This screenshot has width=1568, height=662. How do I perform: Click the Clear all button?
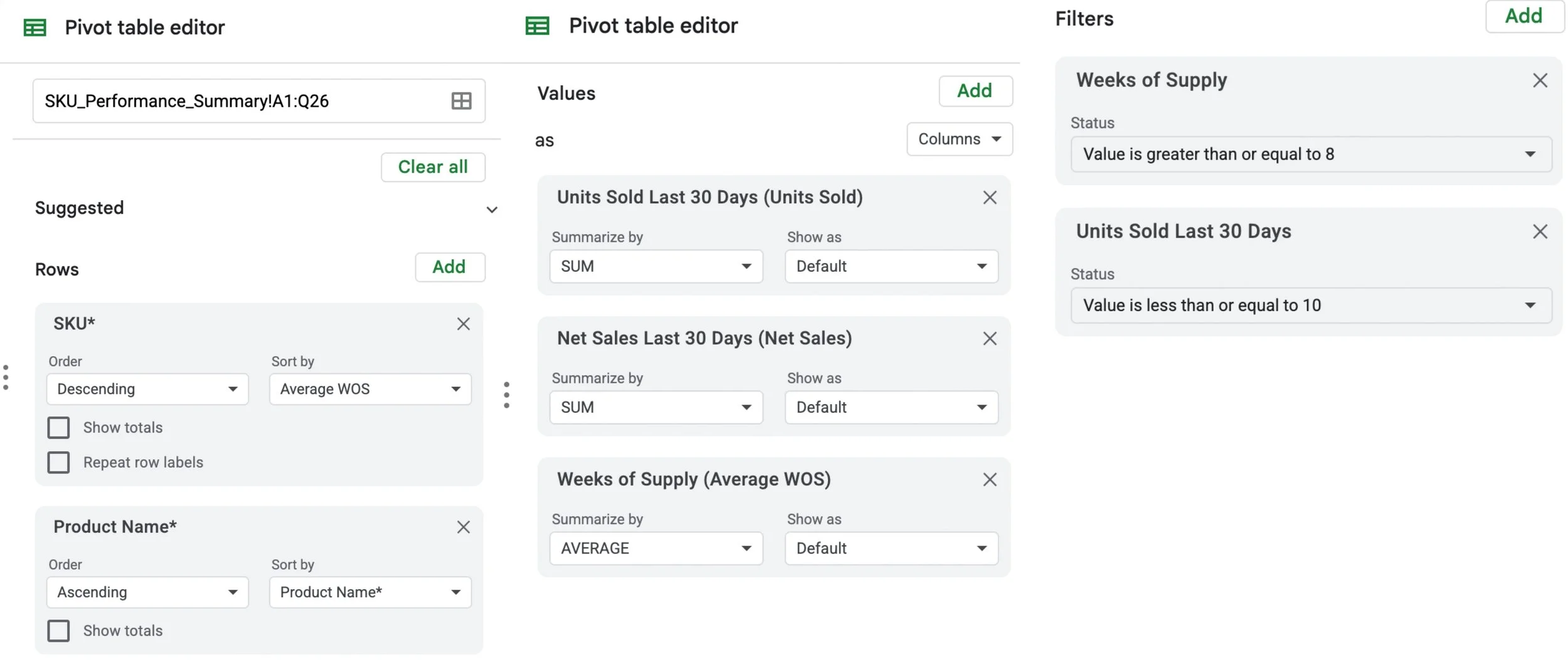tap(433, 167)
